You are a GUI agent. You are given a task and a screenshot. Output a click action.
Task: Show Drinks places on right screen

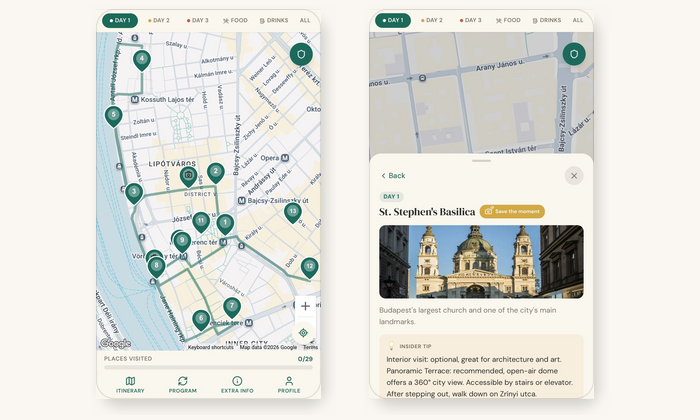[547, 21]
